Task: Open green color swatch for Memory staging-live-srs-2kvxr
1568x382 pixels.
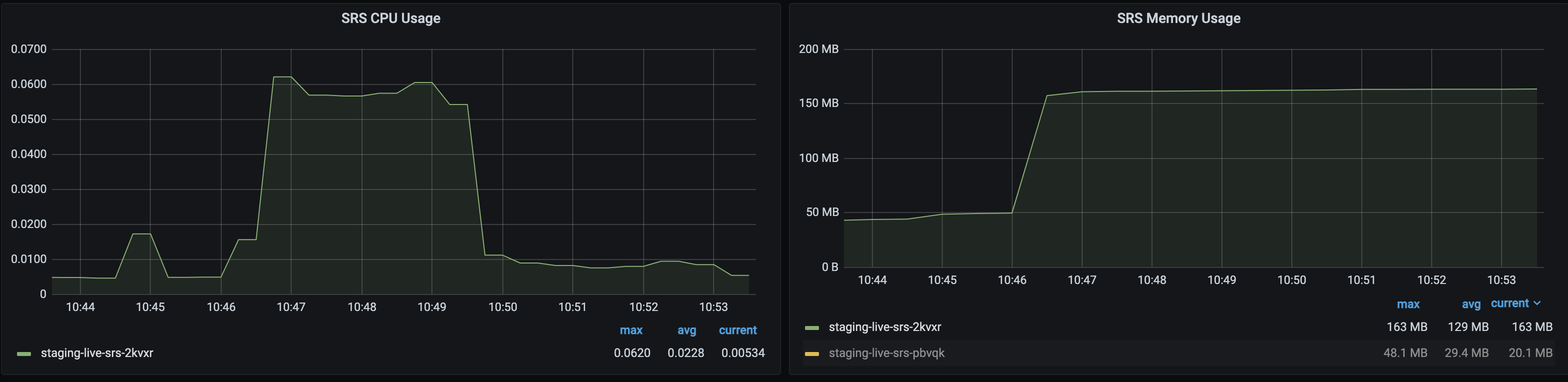Action: click(812, 328)
